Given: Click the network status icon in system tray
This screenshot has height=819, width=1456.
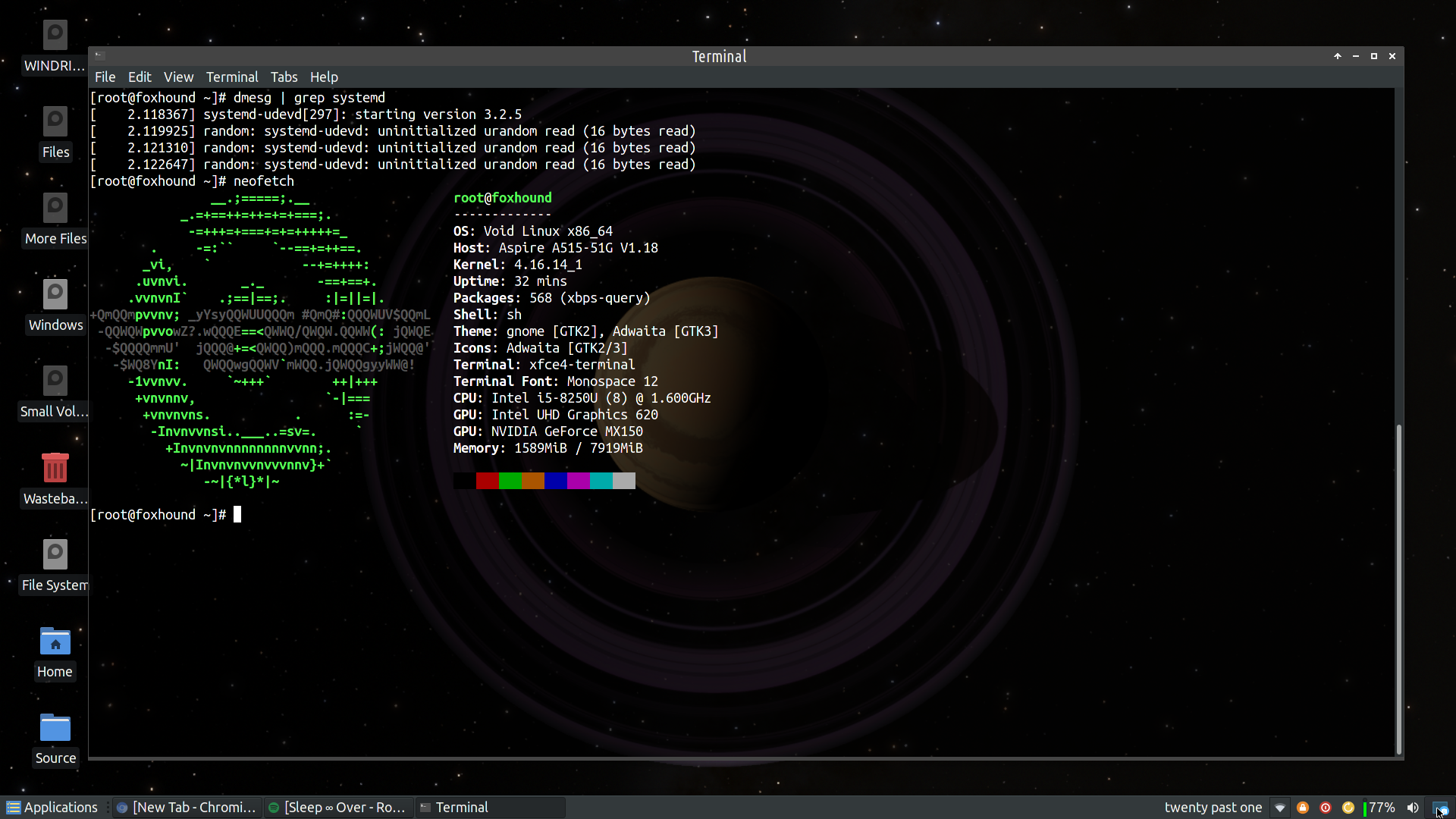Looking at the screenshot, I should coord(1280,807).
